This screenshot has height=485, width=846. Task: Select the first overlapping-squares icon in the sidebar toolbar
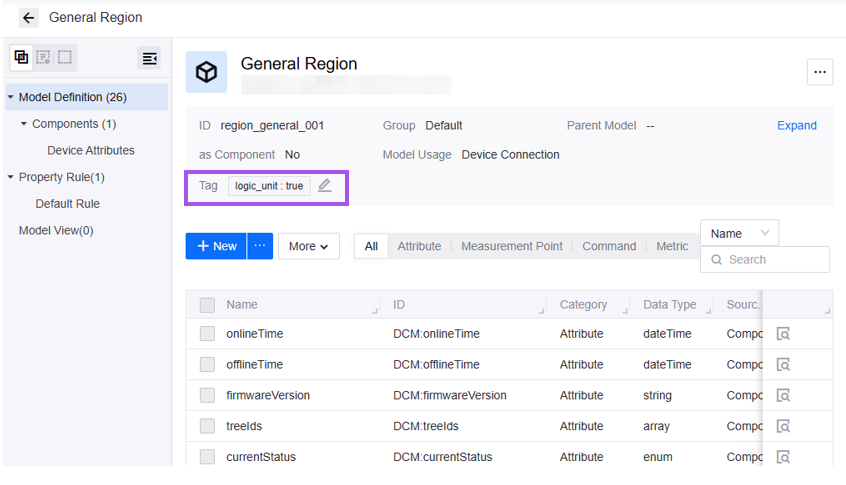pyautogui.click(x=21, y=58)
